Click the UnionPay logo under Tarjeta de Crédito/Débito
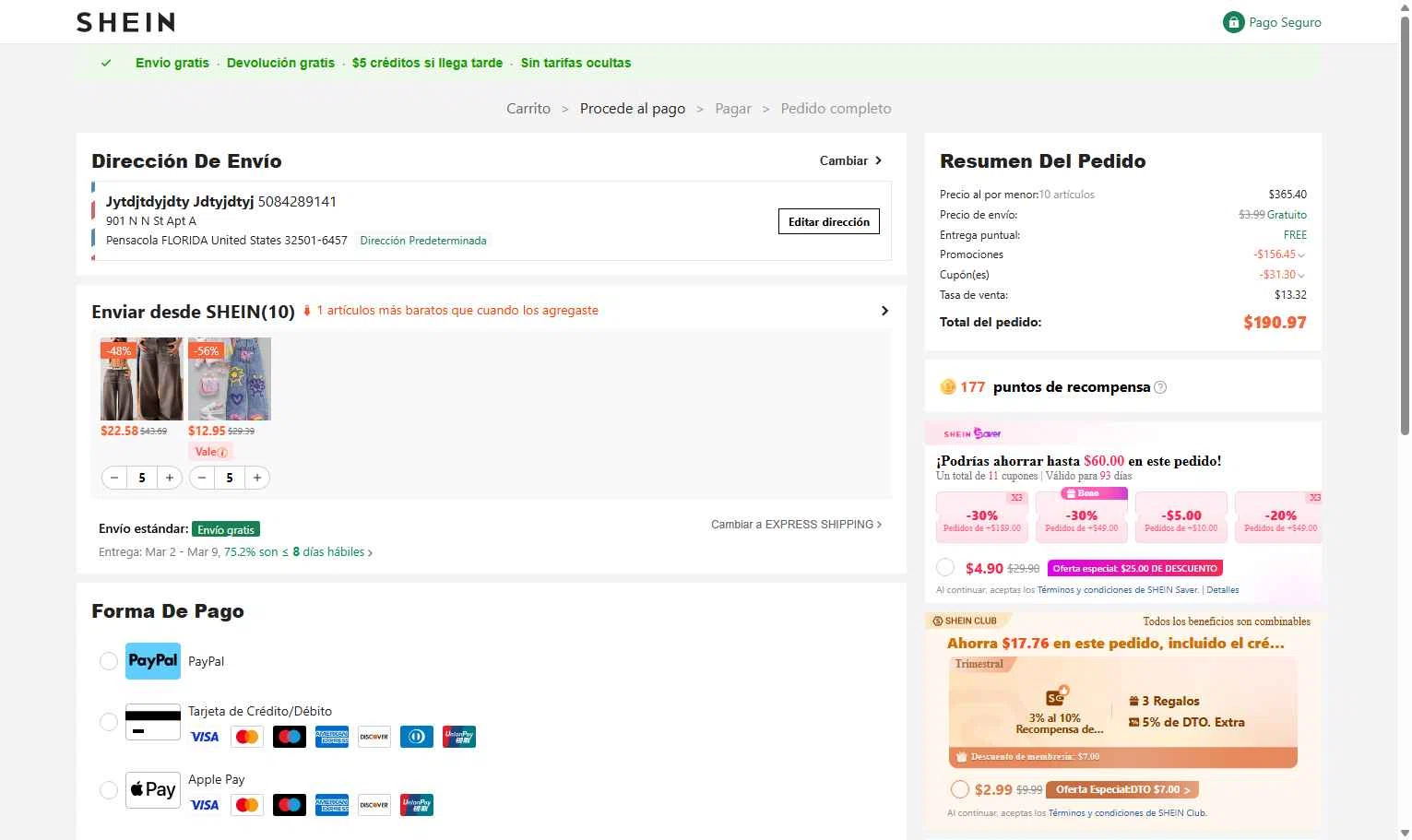This screenshot has height=840, width=1412. 459,737
